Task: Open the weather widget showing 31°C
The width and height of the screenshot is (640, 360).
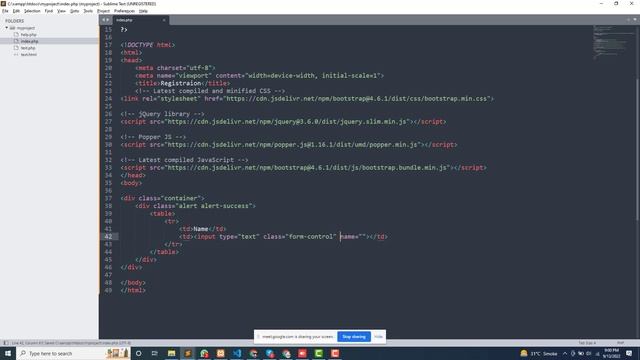Action: pos(539,353)
